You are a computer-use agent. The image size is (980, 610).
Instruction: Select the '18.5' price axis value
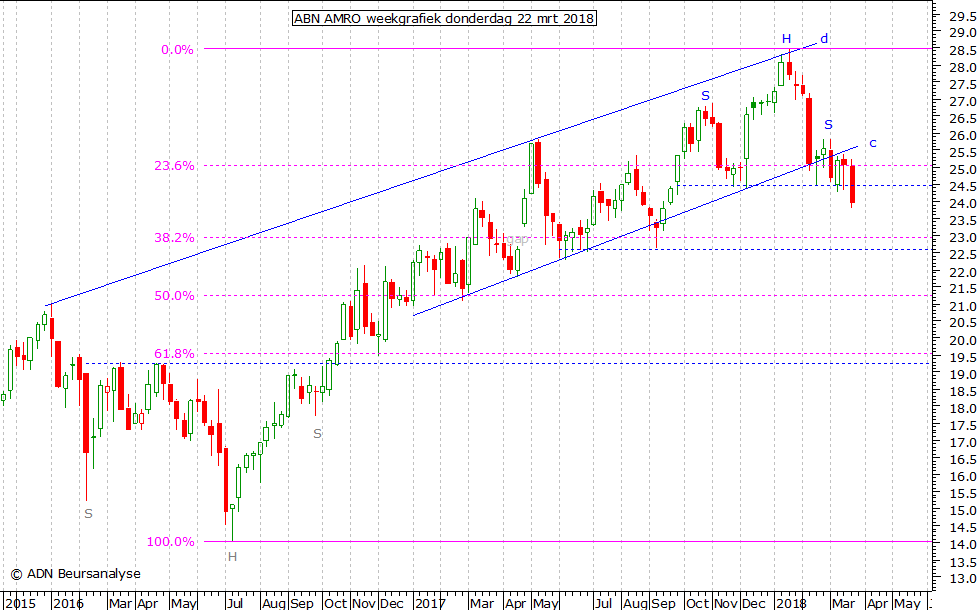pos(963,391)
